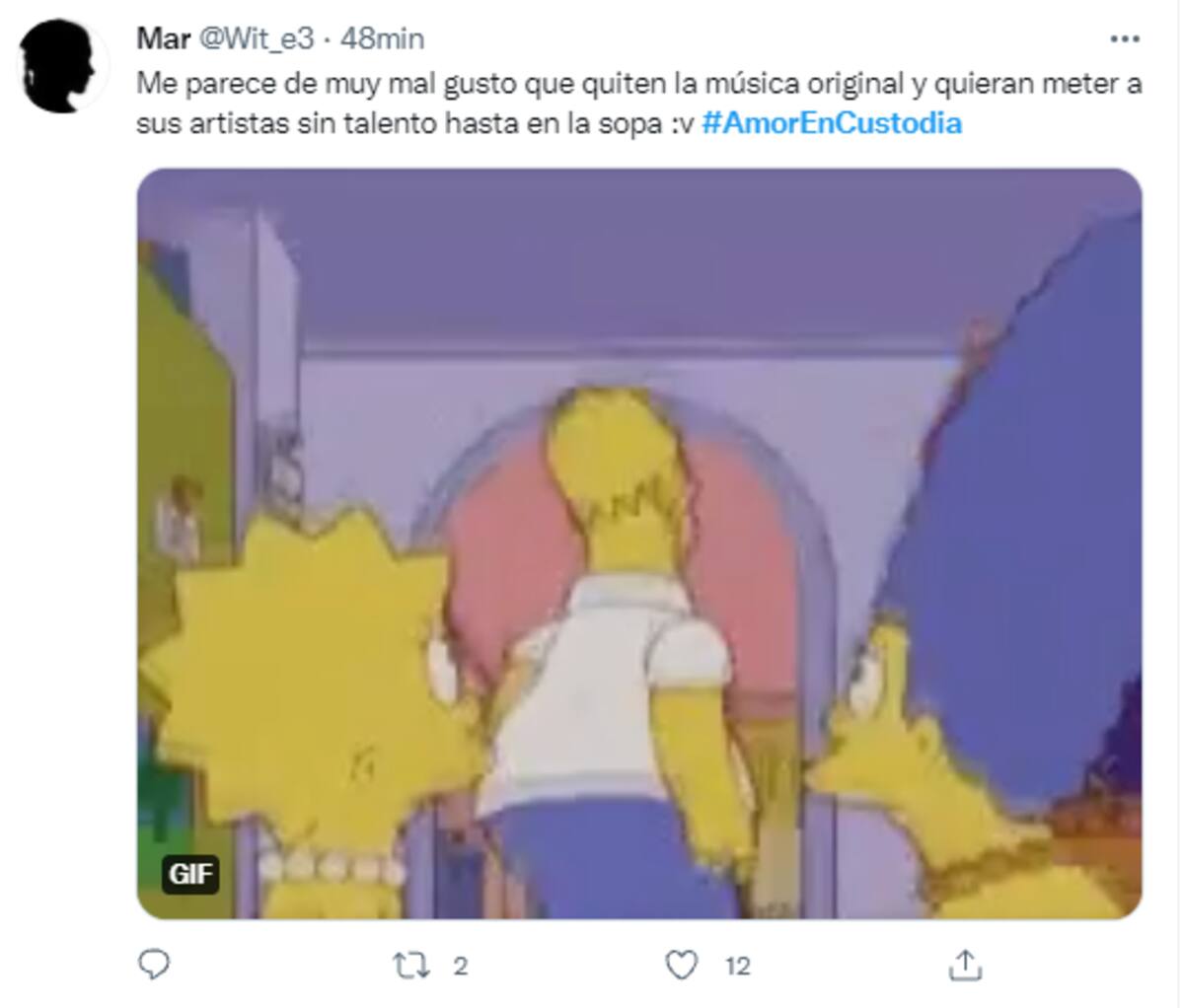Click Lisa's pearl necklace in the GIF
1184x1008 pixels.
tap(332, 868)
